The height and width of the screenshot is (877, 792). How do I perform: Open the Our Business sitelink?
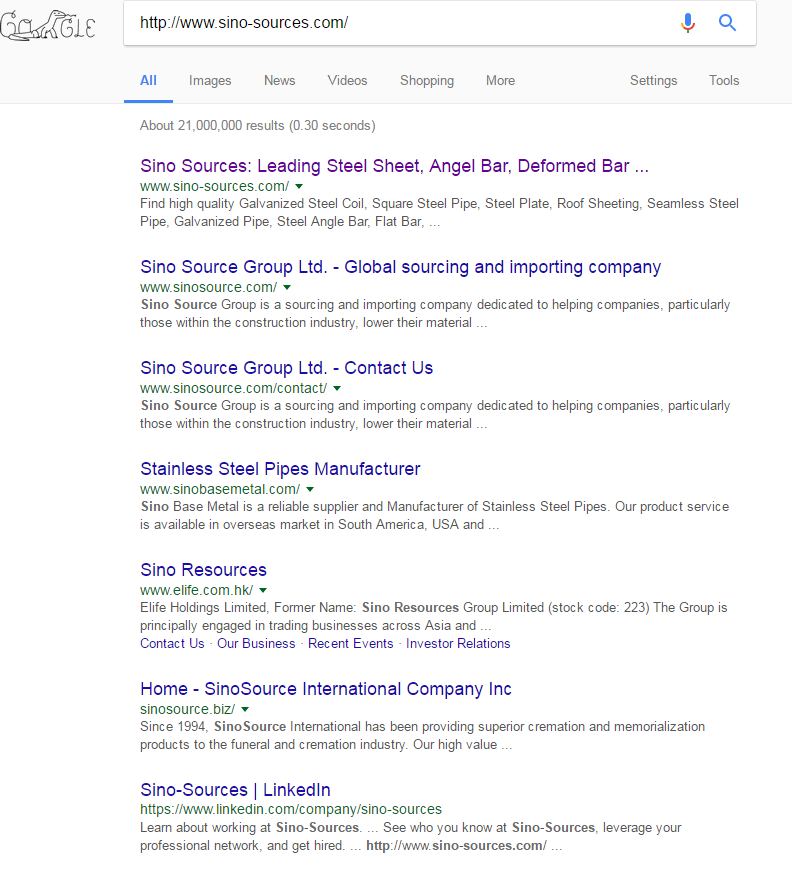click(x=256, y=644)
